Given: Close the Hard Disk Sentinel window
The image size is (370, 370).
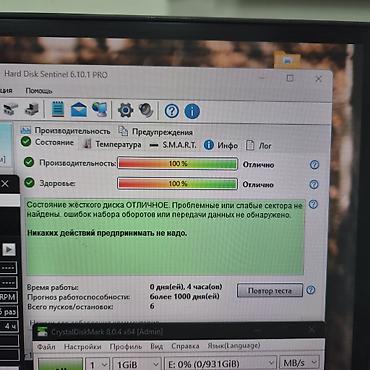Looking at the screenshot, I should (x=318, y=79).
